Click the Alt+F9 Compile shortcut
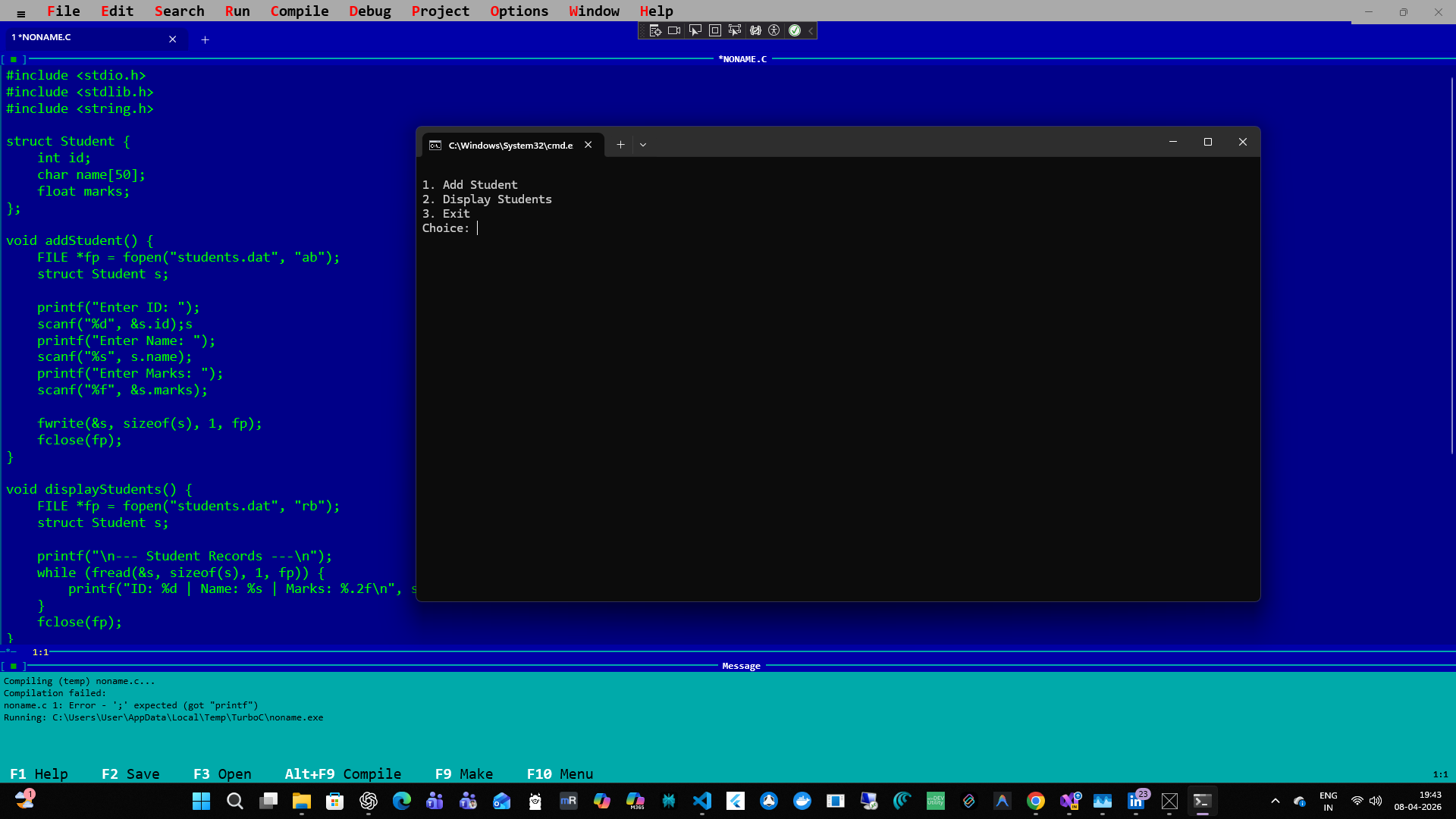The width and height of the screenshot is (1456, 819). coord(343,773)
